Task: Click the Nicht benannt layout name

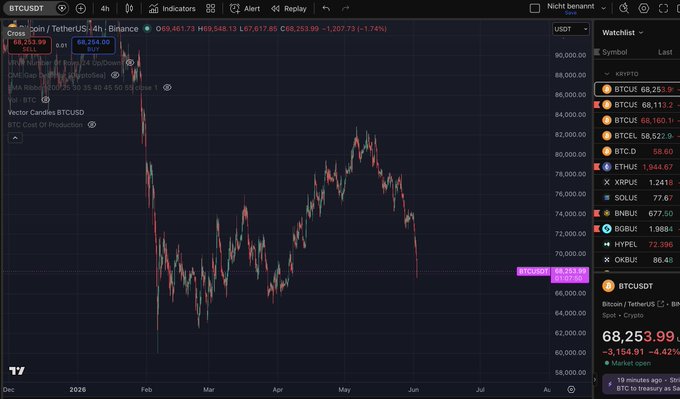Action: [570, 6]
